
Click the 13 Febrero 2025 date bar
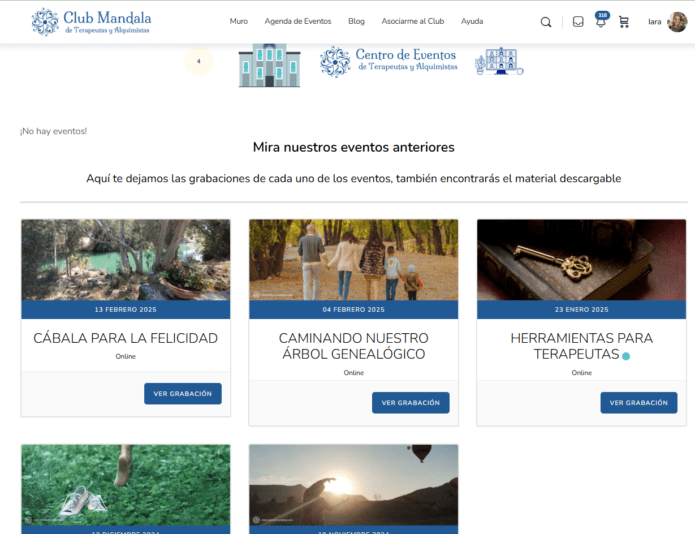point(125,309)
